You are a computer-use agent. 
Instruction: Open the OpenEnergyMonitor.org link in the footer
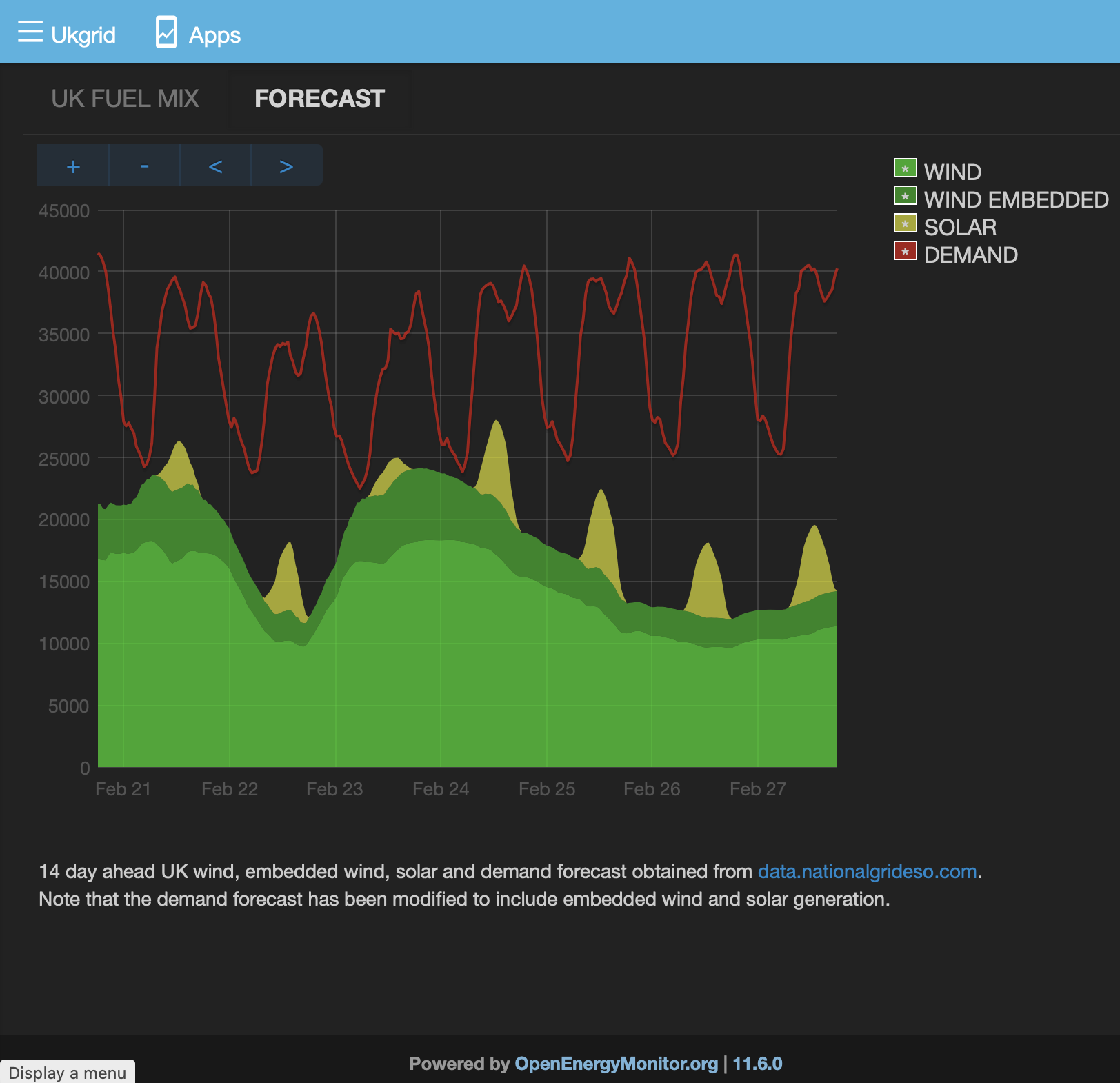[616, 1064]
